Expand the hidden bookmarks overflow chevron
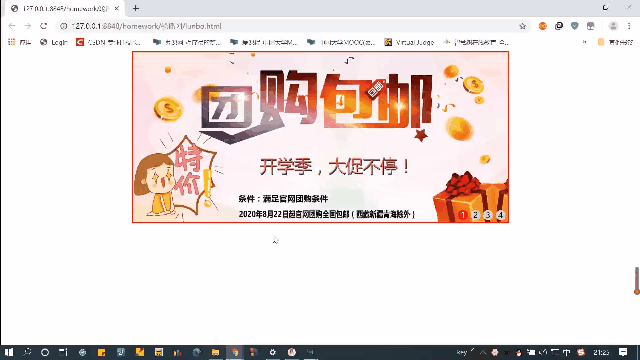This screenshot has height=360, width=640. [584, 42]
